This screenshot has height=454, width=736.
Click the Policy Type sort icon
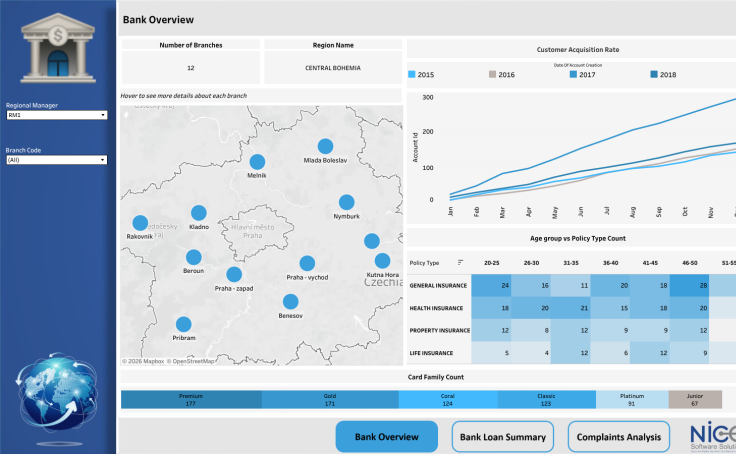pyautogui.click(x=461, y=263)
